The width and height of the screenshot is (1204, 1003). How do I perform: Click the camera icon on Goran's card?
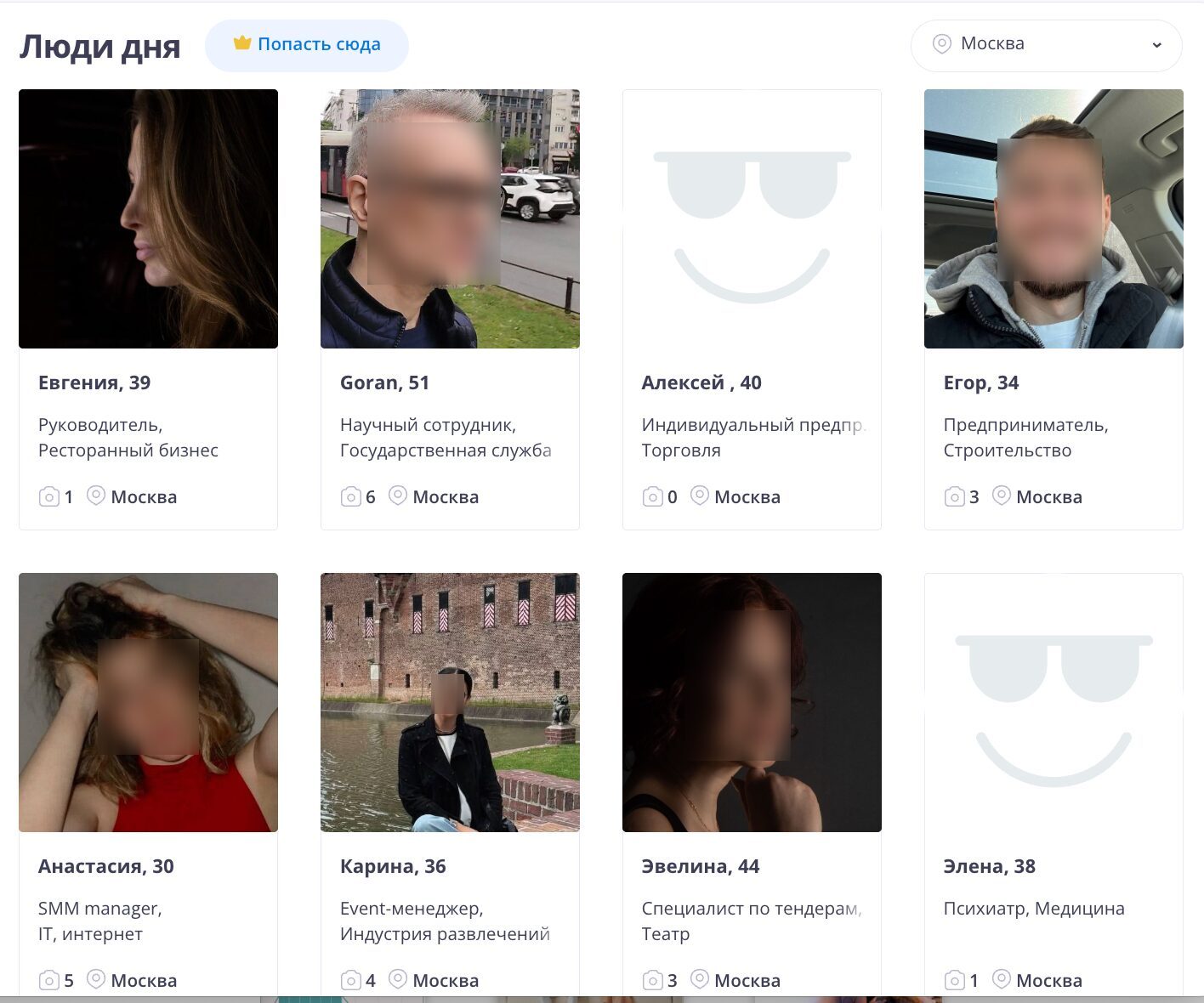351,496
